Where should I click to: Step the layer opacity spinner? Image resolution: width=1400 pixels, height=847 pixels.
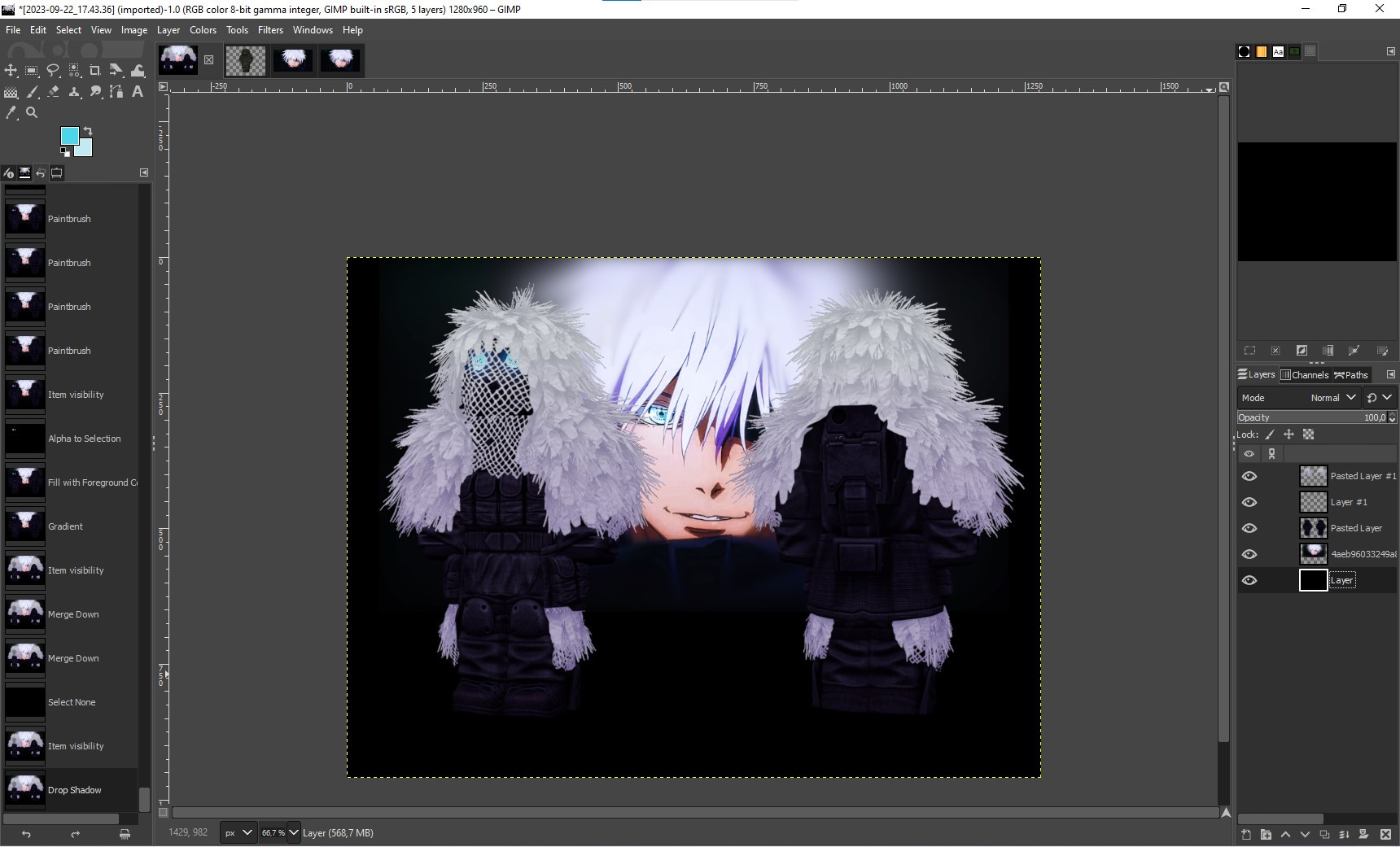[x=1392, y=417]
